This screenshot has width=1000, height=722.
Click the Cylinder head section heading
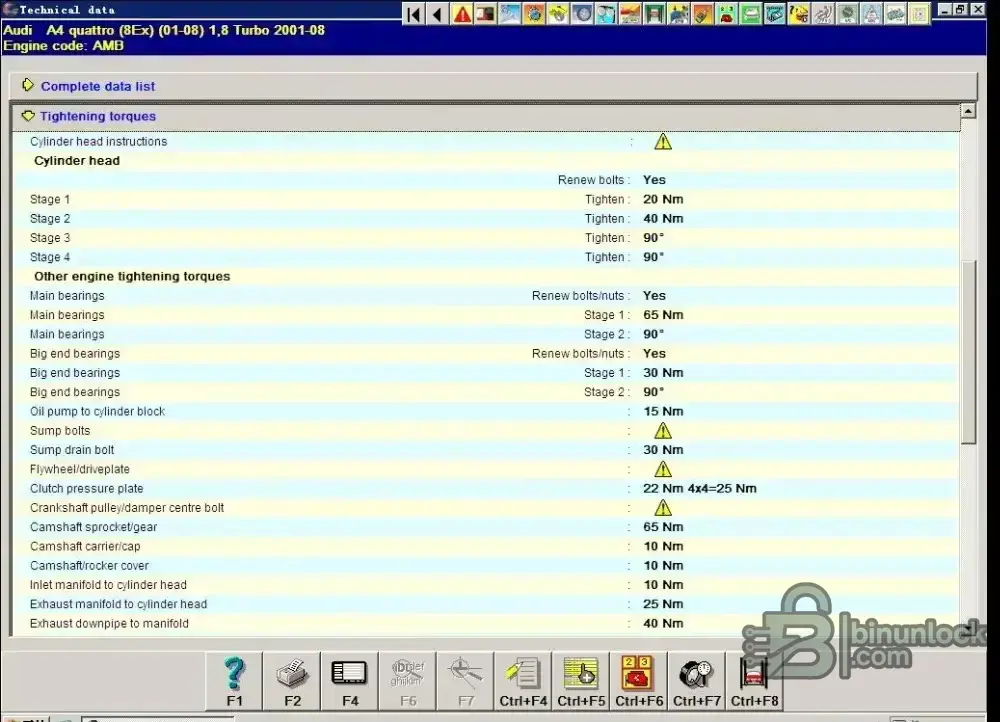pyautogui.click(x=77, y=161)
